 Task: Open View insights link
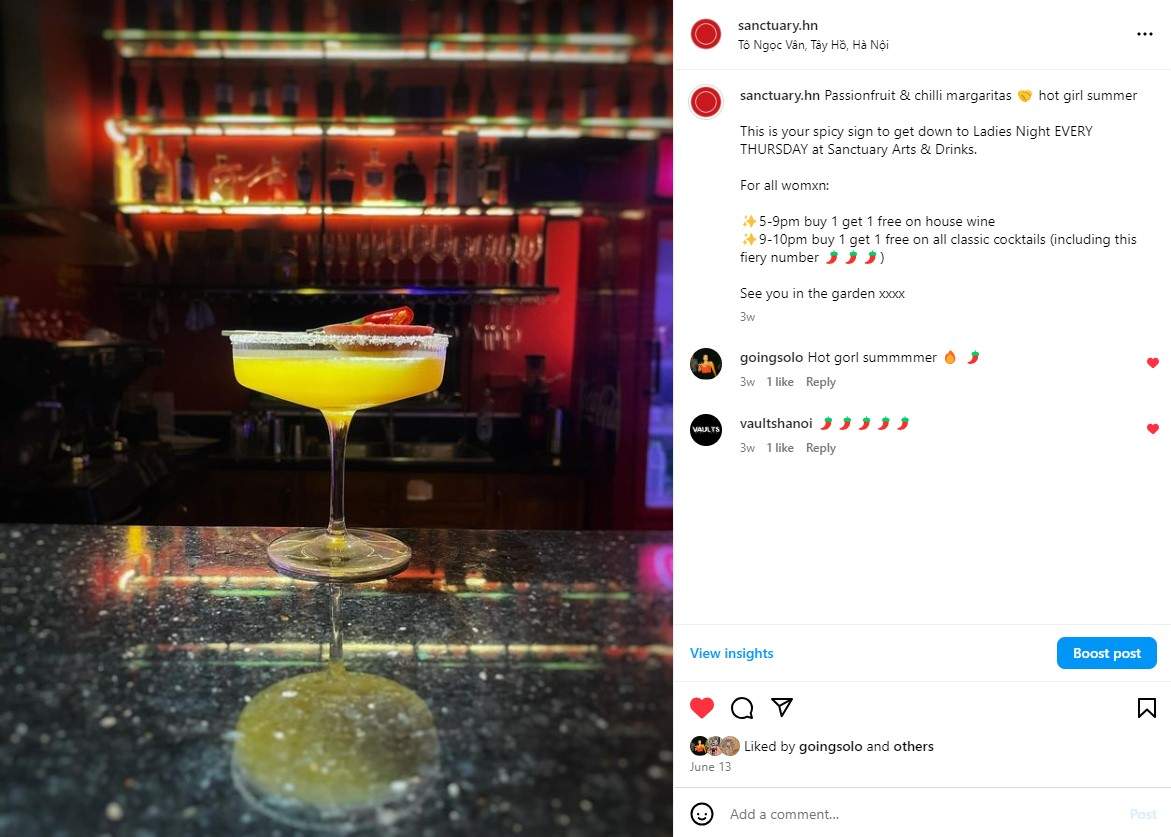[x=731, y=653]
